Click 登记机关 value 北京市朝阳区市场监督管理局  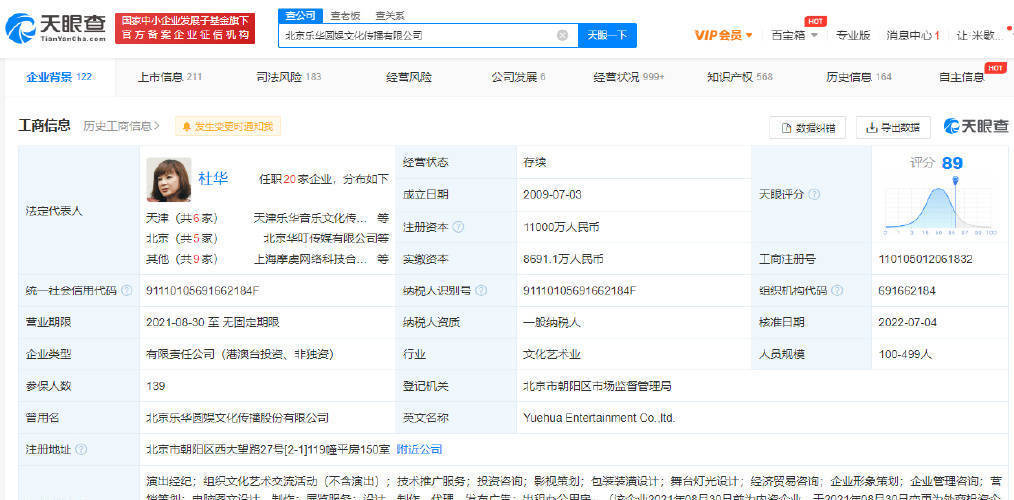coord(597,386)
